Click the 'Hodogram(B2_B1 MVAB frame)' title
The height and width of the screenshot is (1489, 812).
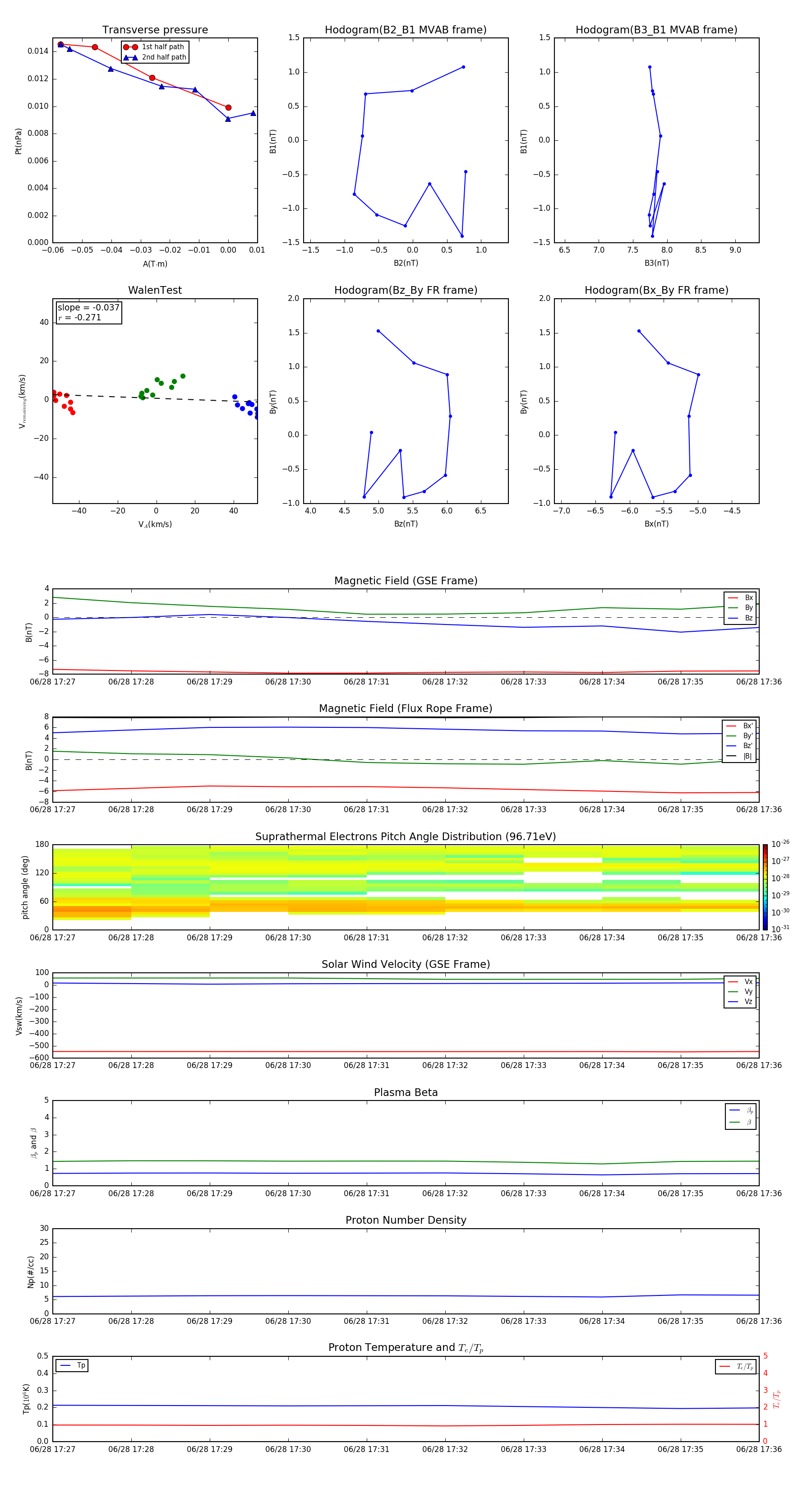(405, 30)
